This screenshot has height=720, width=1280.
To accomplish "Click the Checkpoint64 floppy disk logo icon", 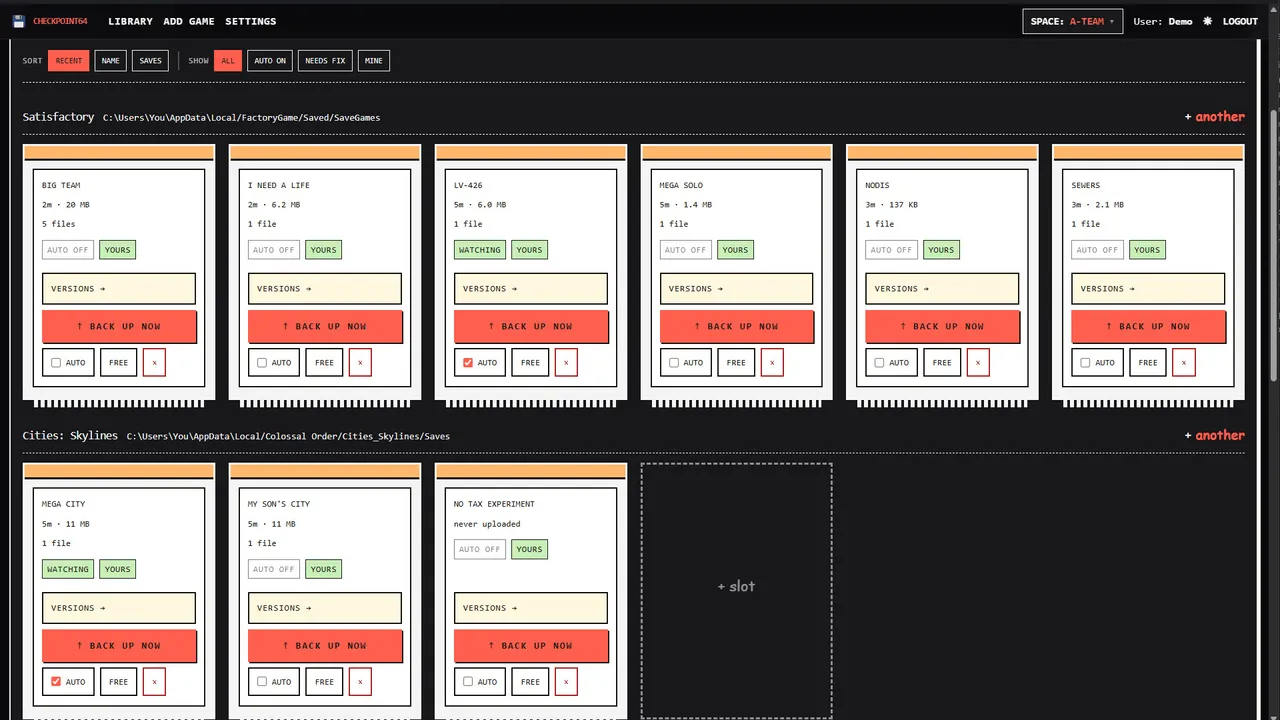I will [19, 21].
